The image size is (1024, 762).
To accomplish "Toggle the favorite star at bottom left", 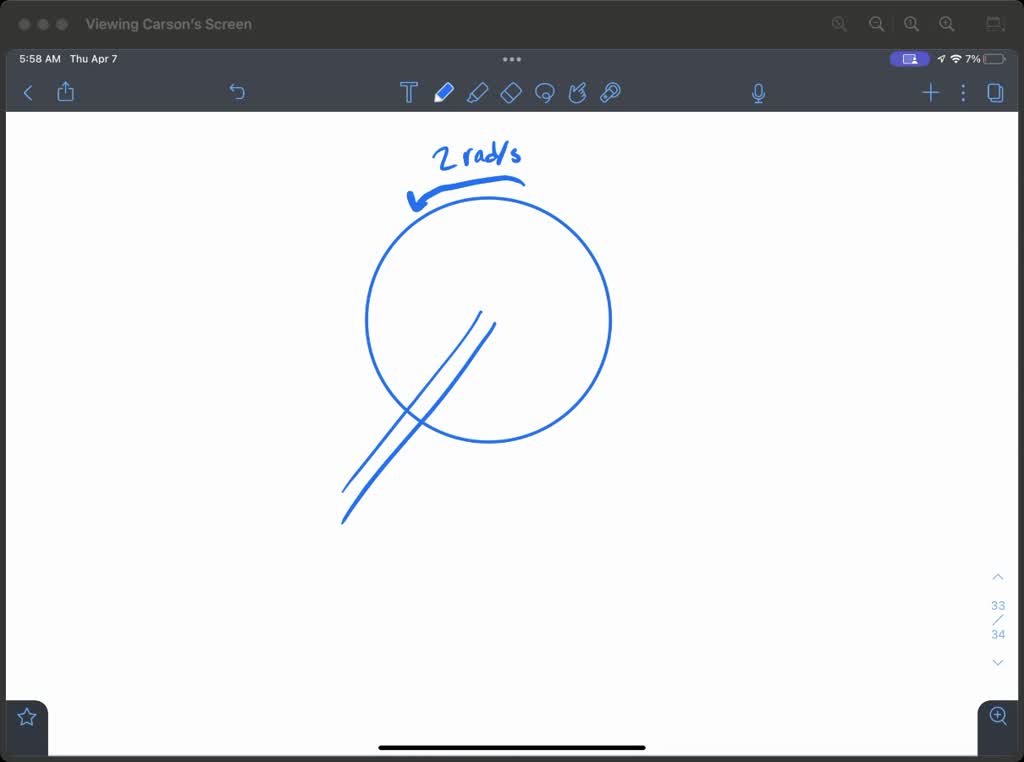I will coord(26,716).
